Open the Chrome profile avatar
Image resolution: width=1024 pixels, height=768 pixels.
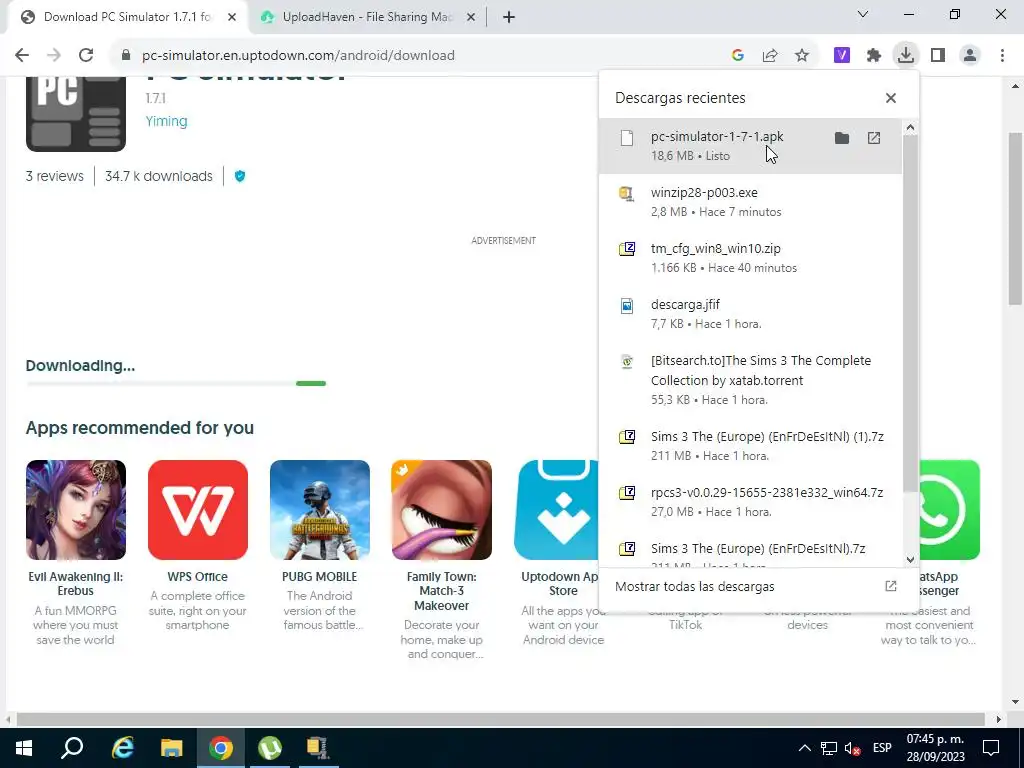click(970, 56)
